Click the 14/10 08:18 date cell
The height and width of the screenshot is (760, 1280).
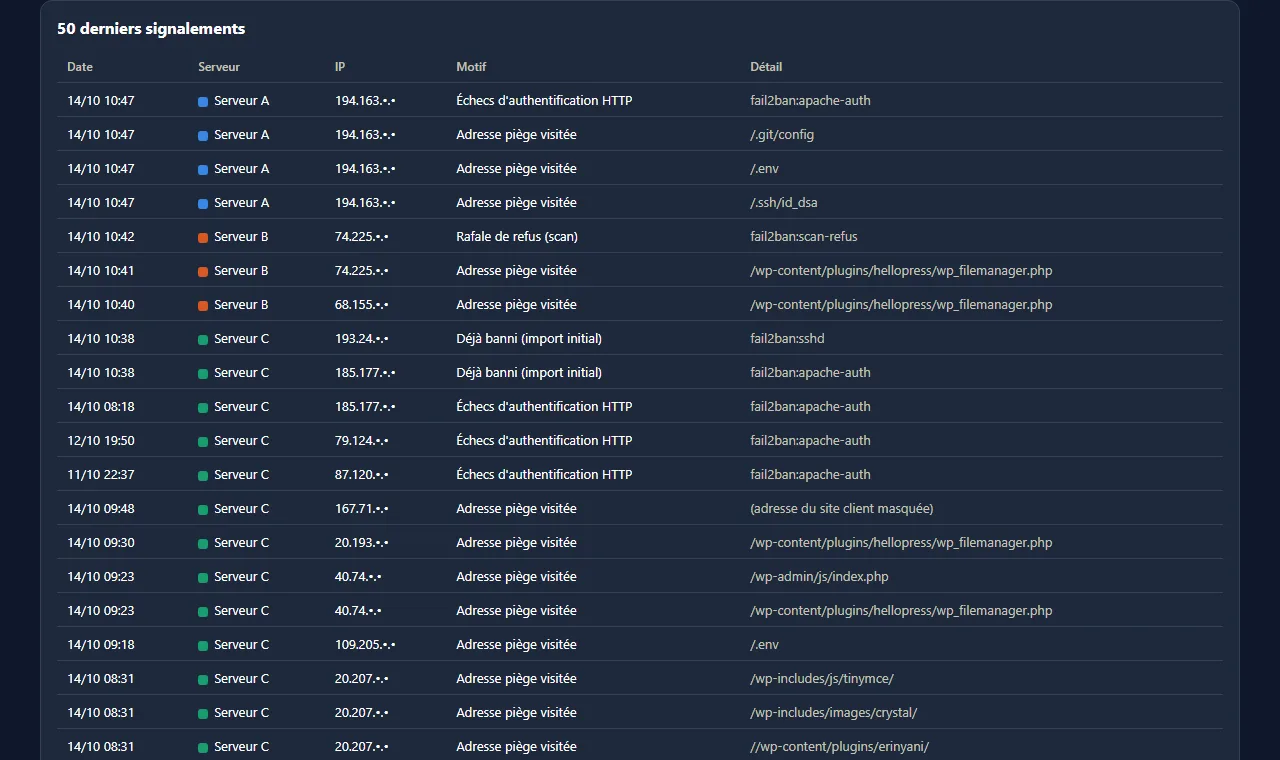(101, 407)
